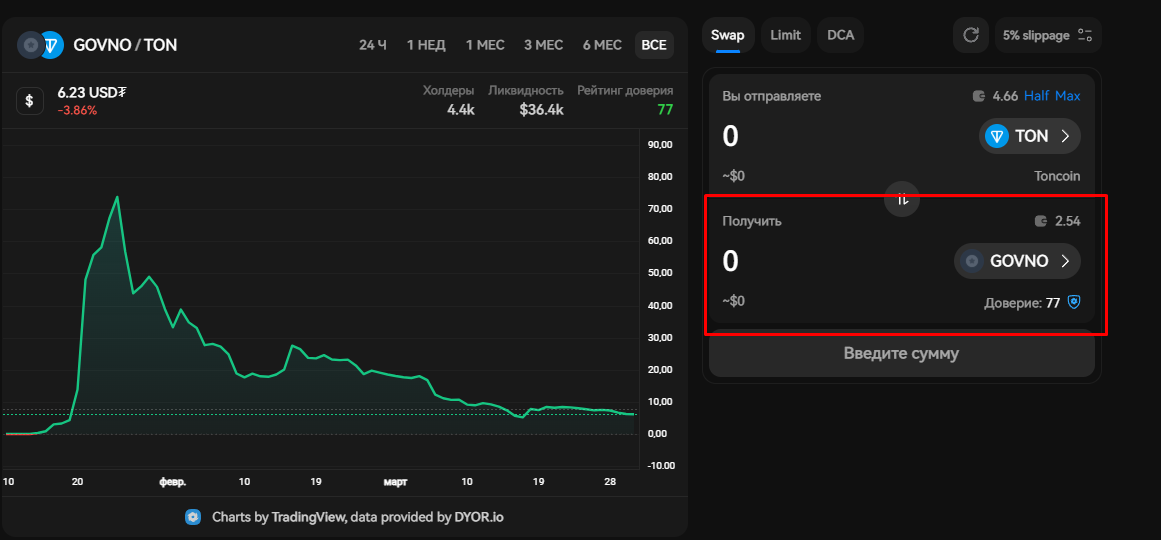
Task: Click the dollar currency toggle icon
Action: (x=30, y=101)
